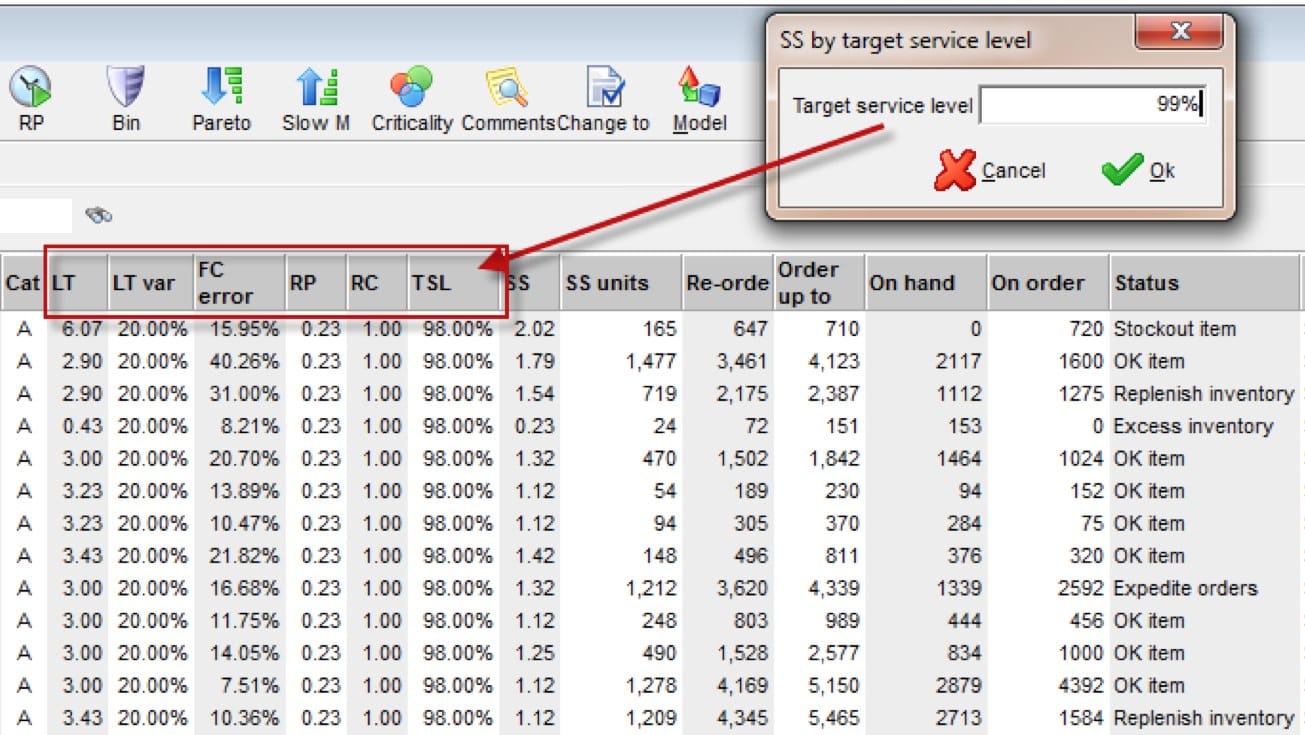Viewport: 1305px width, 735px height.
Task: Select the Expedite orders status cell
Action: 1185,588
